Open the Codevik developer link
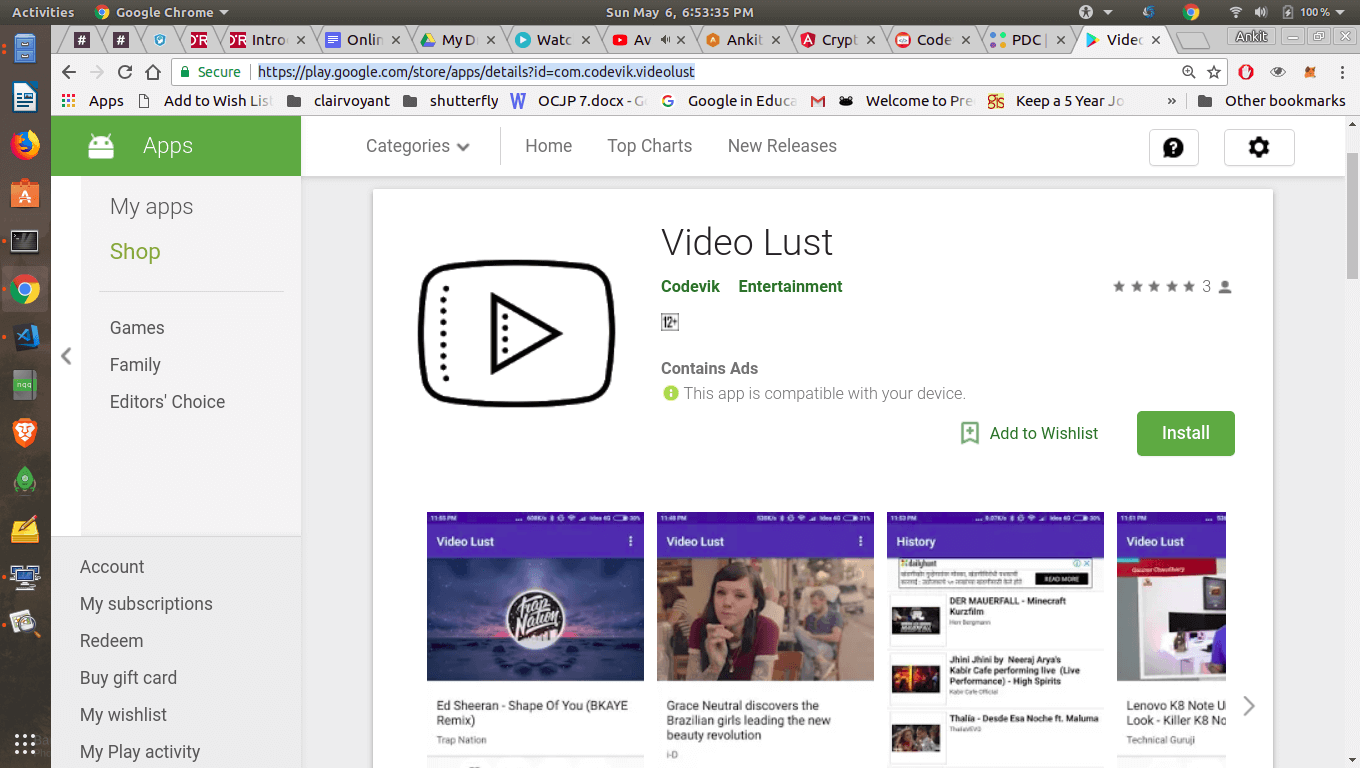This screenshot has width=1360, height=768. point(690,286)
